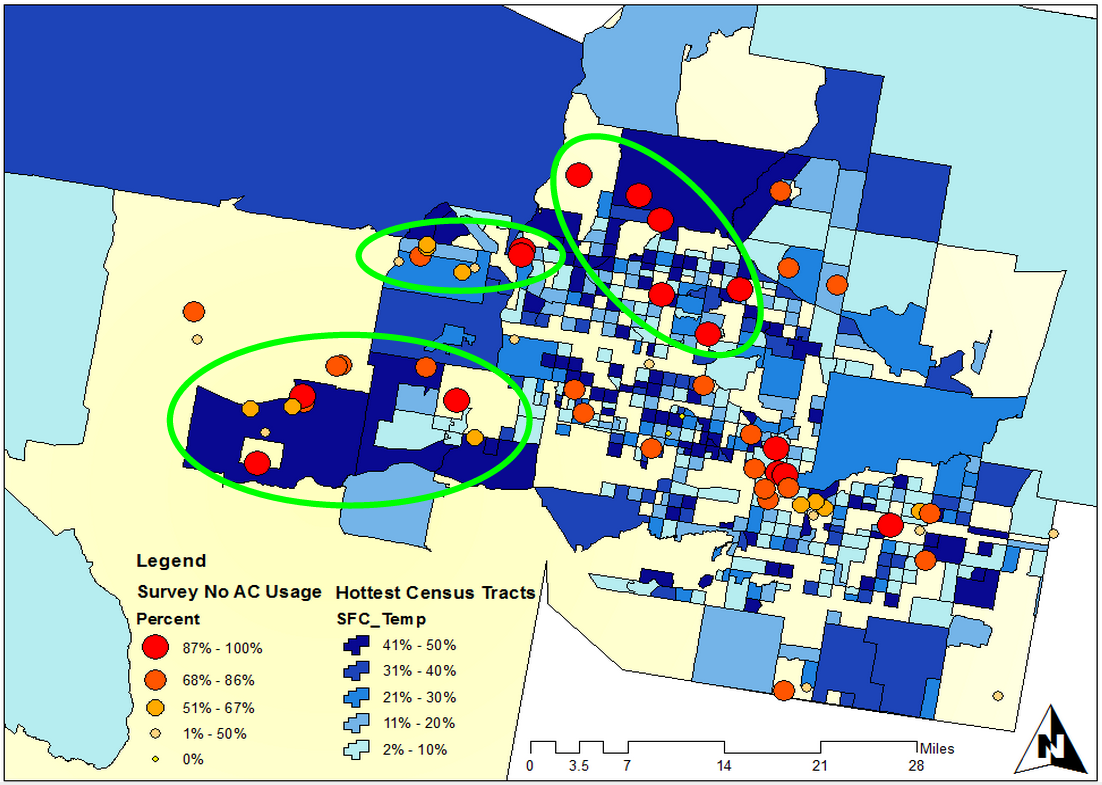Click the red circle inside the white cutout of the navy tract
The image size is (1102, 785).
coord(257,463)
